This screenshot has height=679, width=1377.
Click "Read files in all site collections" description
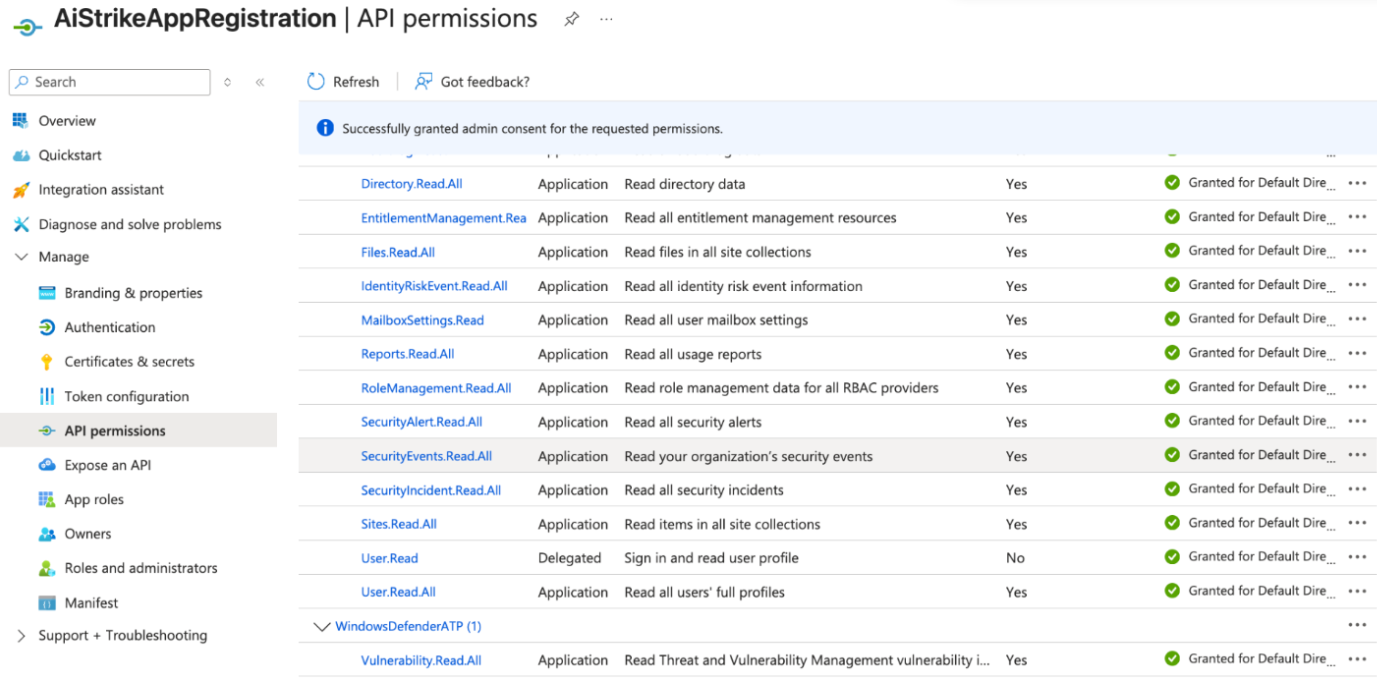718,252
